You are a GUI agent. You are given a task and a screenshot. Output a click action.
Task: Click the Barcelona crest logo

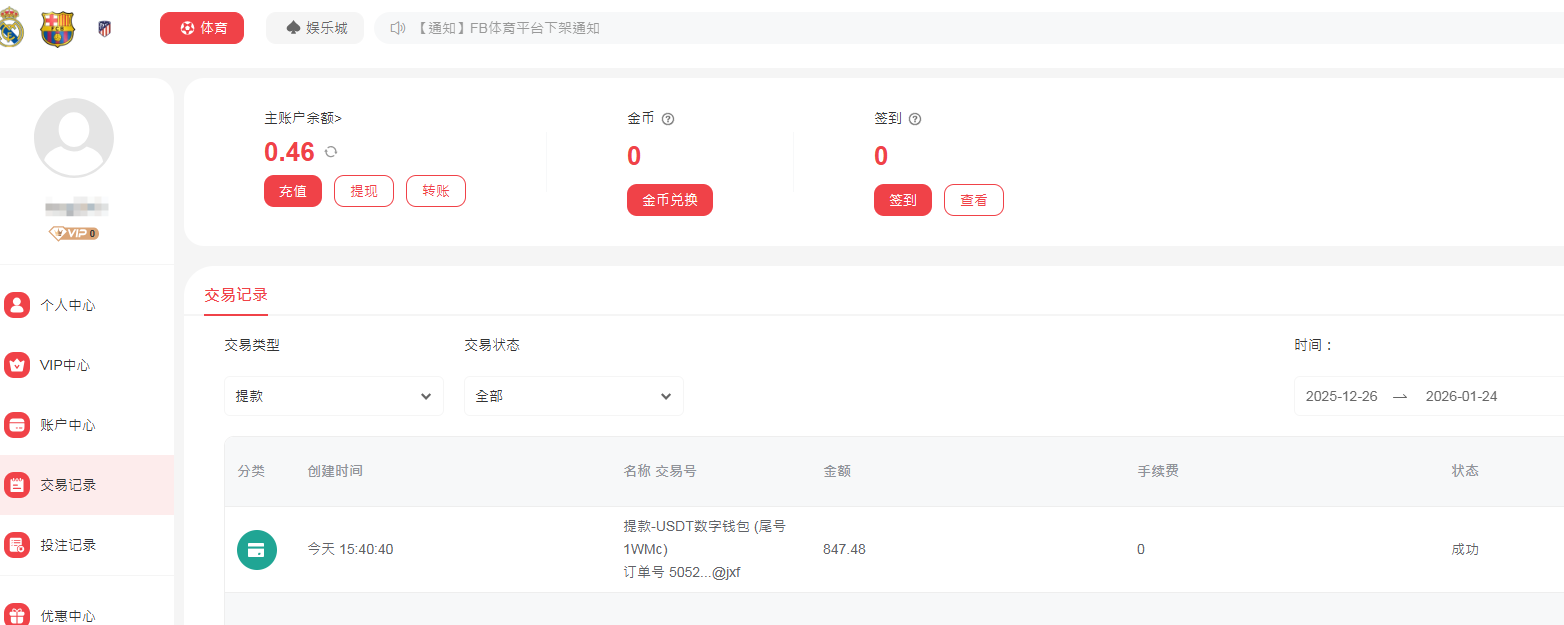click(x=56, y=27)
